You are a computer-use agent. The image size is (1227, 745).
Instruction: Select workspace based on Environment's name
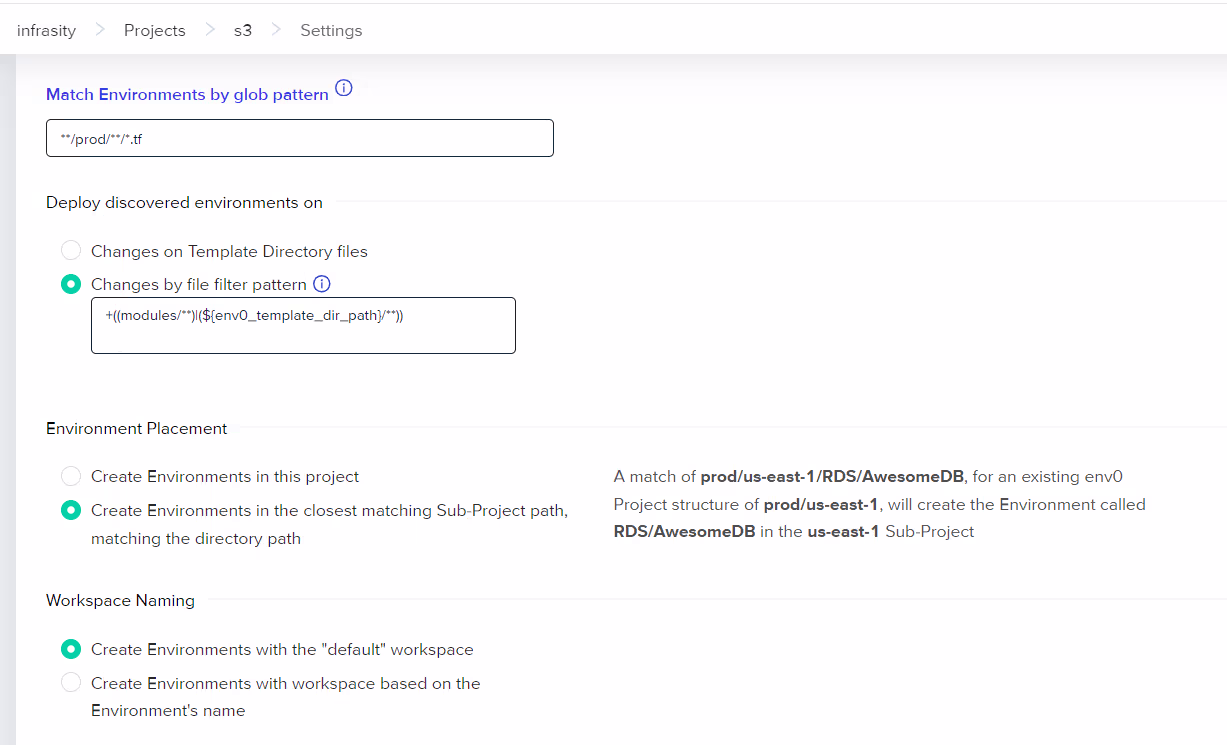71,683
